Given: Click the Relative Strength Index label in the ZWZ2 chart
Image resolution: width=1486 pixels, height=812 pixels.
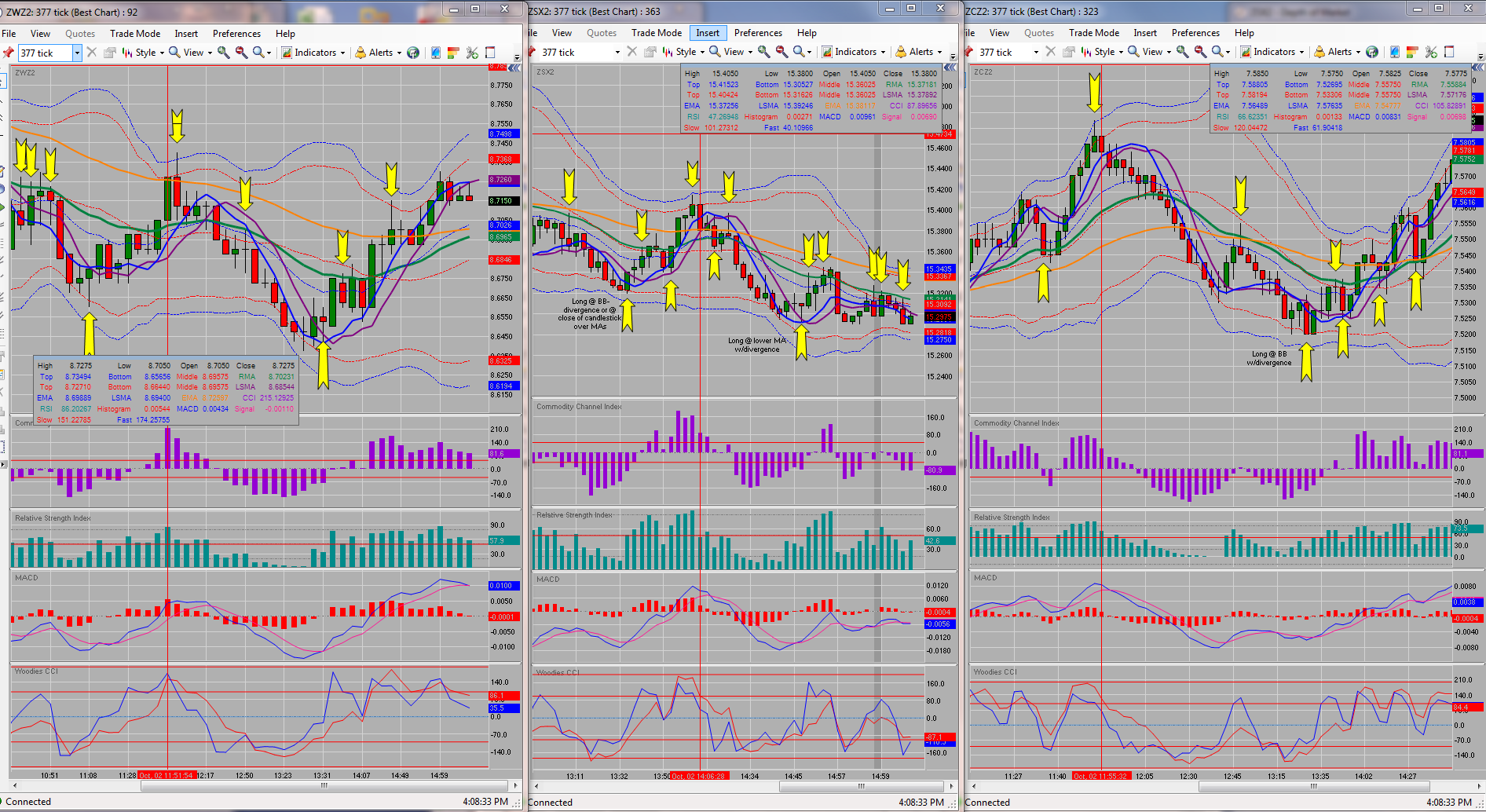Looking at the screenshot, I should 53,518.
